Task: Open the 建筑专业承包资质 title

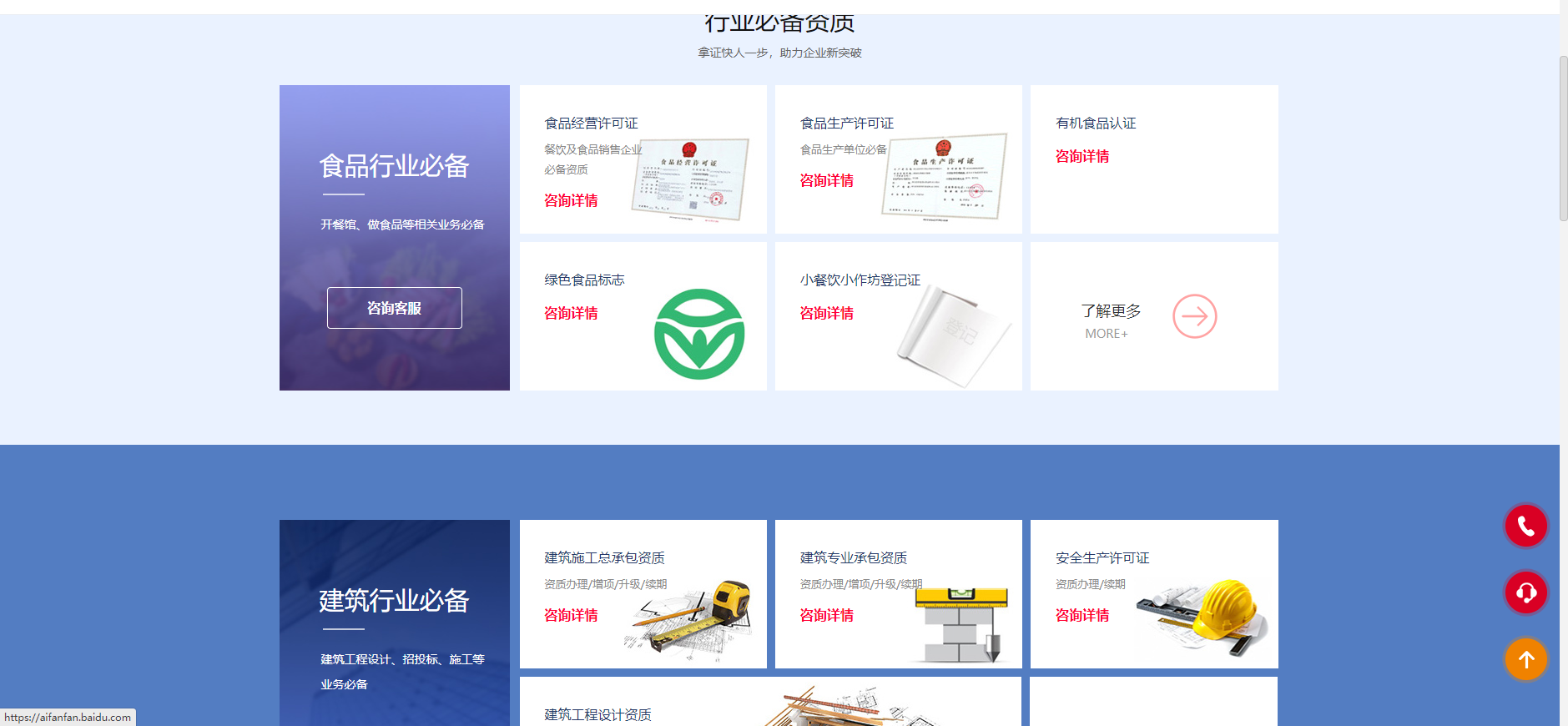Action: coord(853,558)
